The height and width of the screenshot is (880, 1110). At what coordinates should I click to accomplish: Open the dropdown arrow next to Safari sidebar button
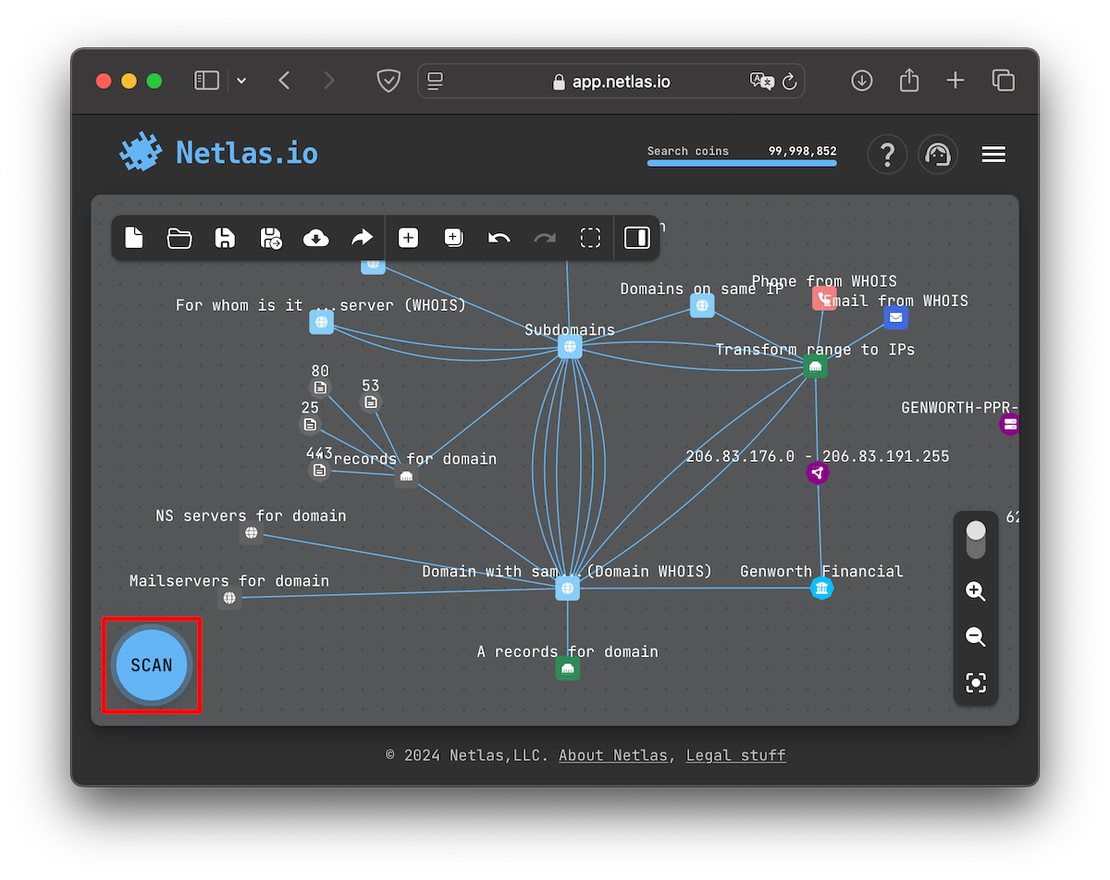click(x=241, y=81)
